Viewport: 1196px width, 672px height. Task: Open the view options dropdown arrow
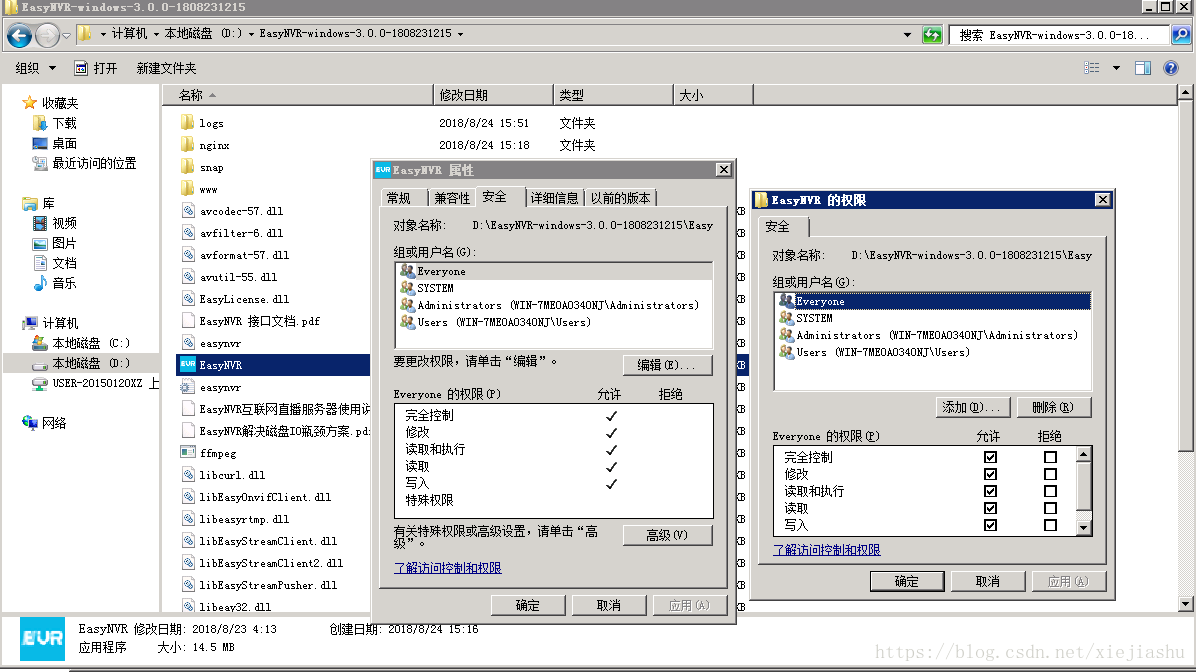coord(1116,68)
